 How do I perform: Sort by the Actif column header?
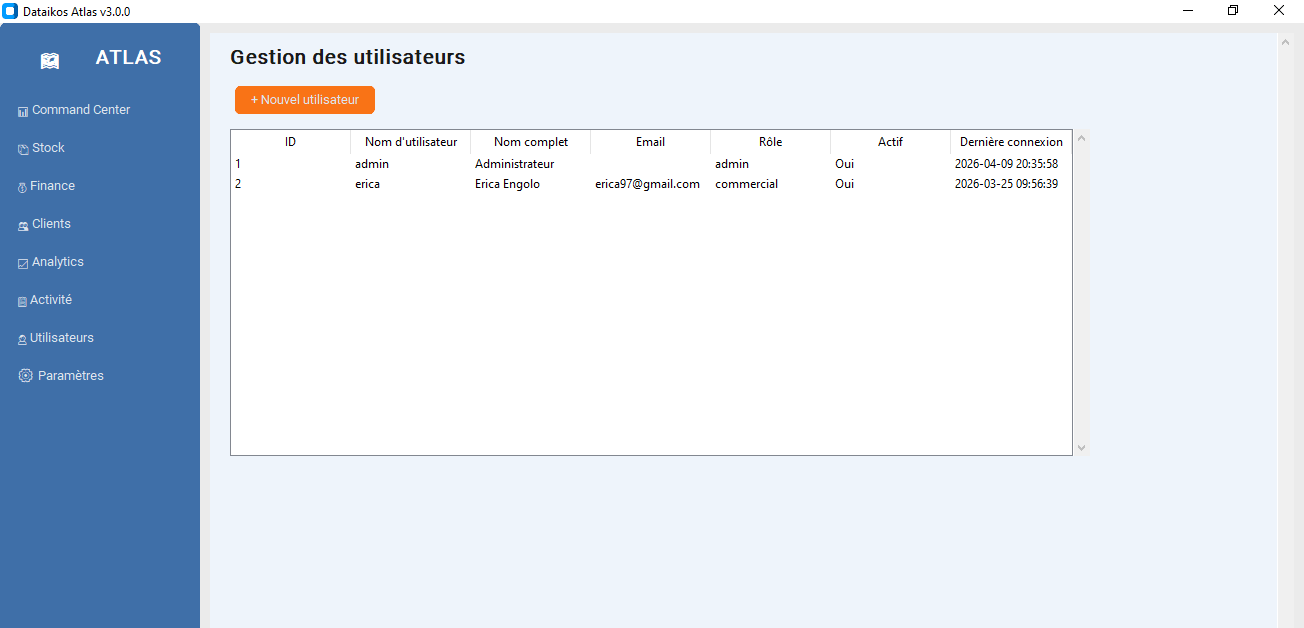[891, 142]
